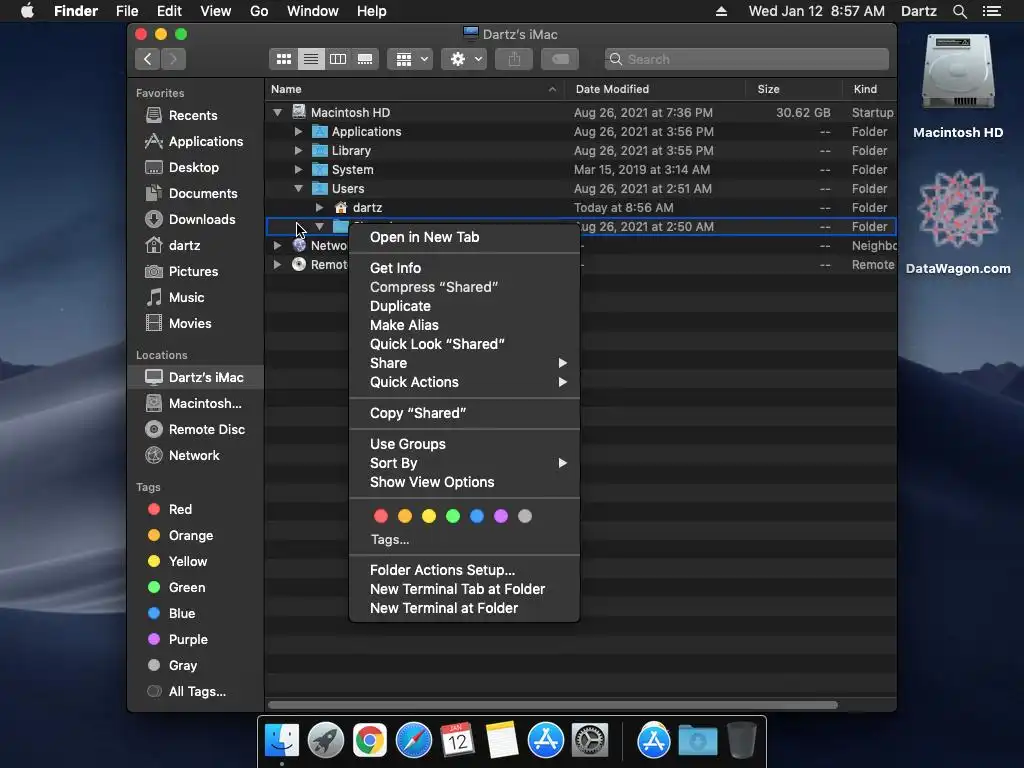Open System Preferences from the Dock
Image resolution: width=1024 pixels, height=768 pixels.
tap(590, 741)
